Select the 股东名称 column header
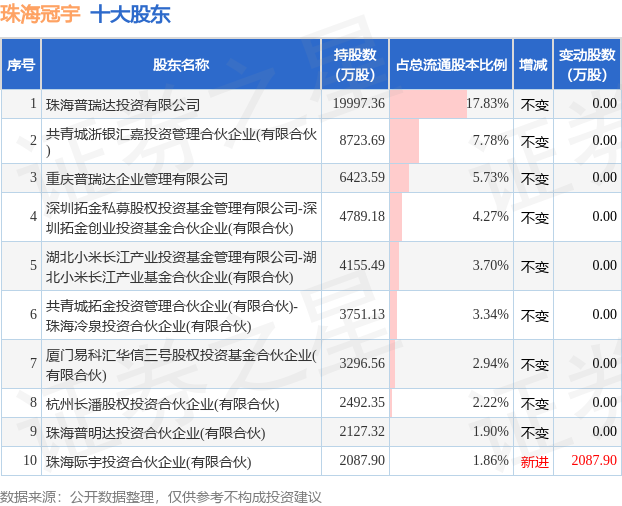This screenshot has width=622, height=506. pyautogui.click(x=181, y=65)
